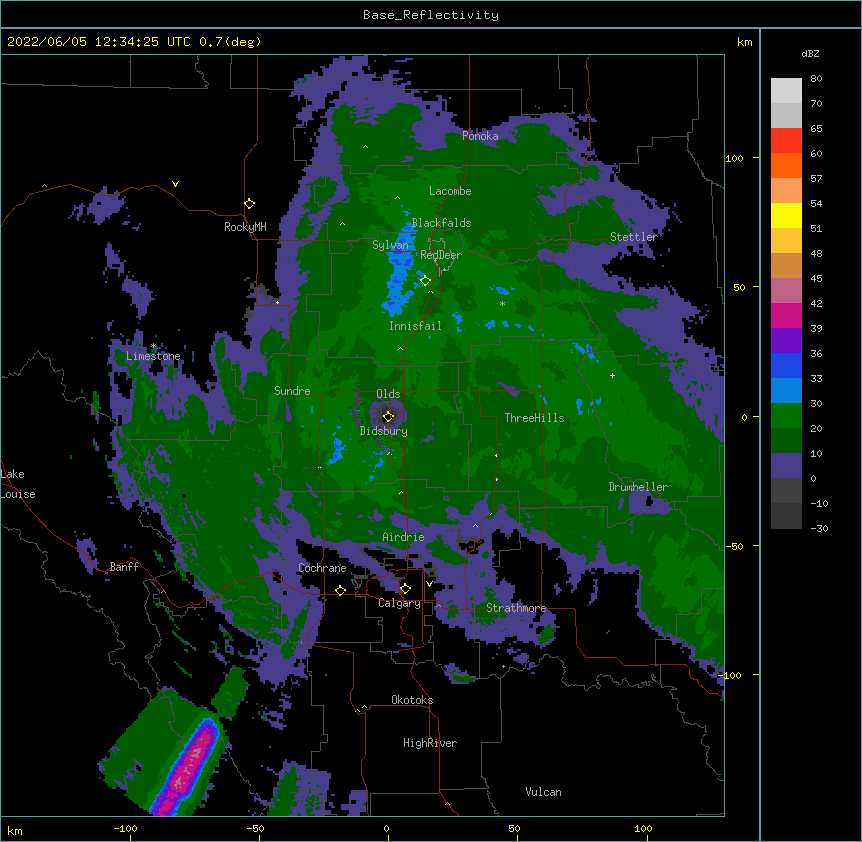Click the Calgary city label
Viewport: 862px width, 842px height.
coord(399,603)
